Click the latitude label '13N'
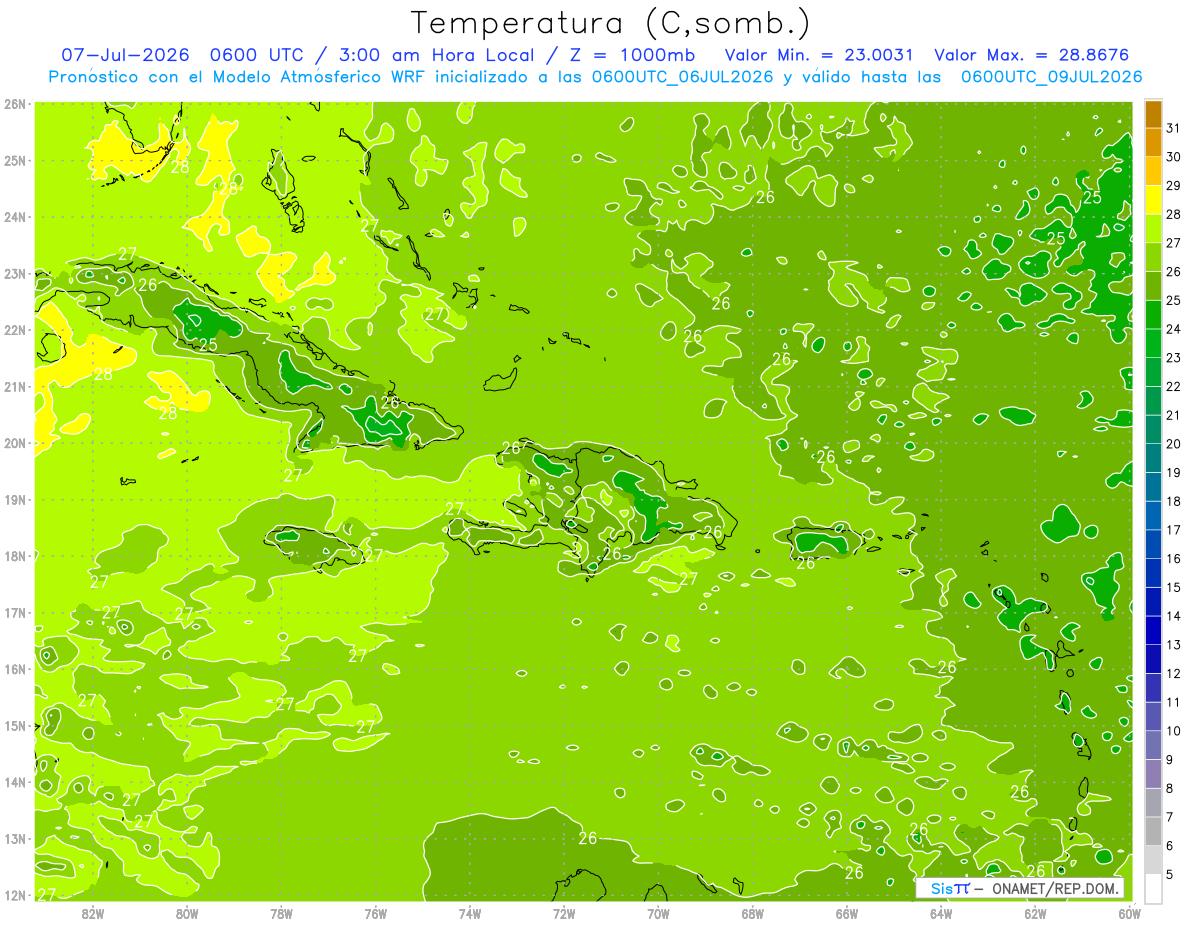Viewport: 1200px width, 927px height. 15,839
